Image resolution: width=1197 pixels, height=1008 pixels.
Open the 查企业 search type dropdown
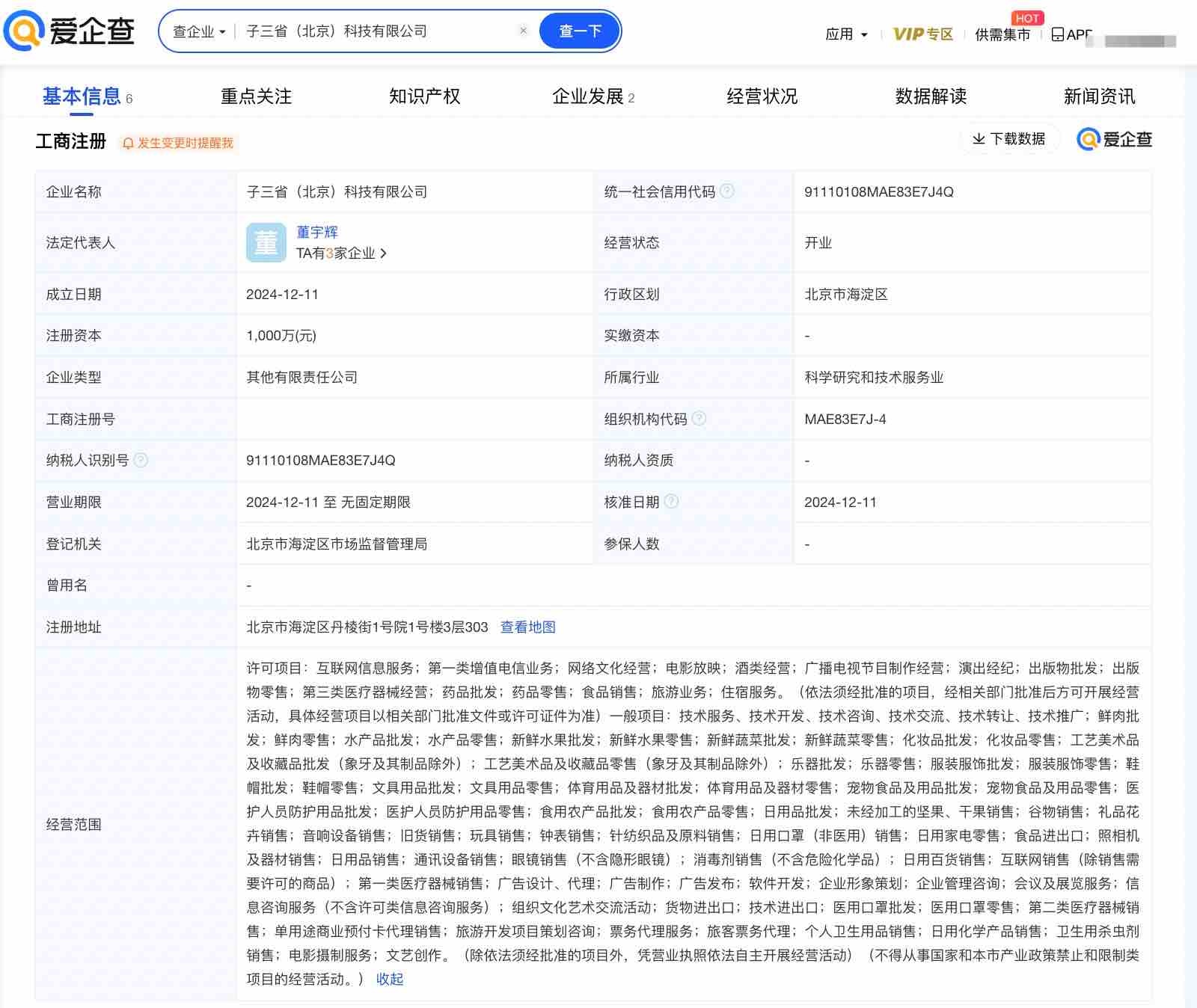click(x=199, y=31)
